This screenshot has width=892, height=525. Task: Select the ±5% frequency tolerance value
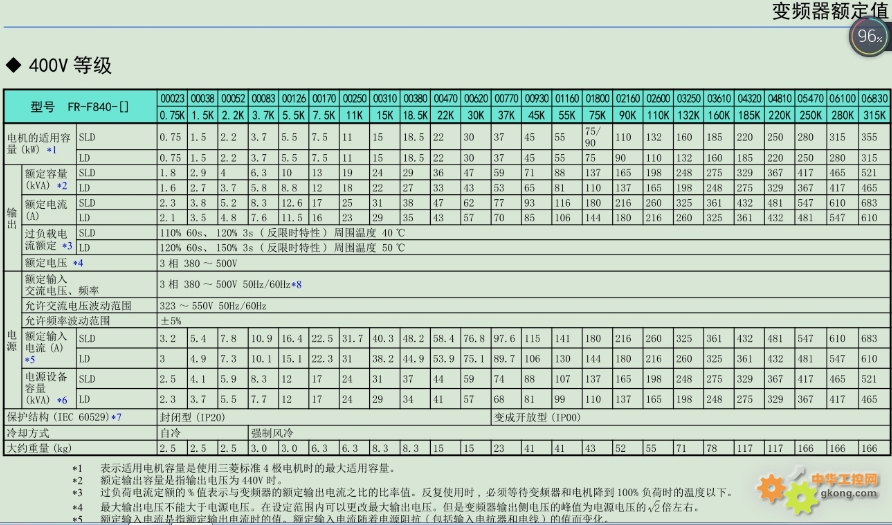170,321
